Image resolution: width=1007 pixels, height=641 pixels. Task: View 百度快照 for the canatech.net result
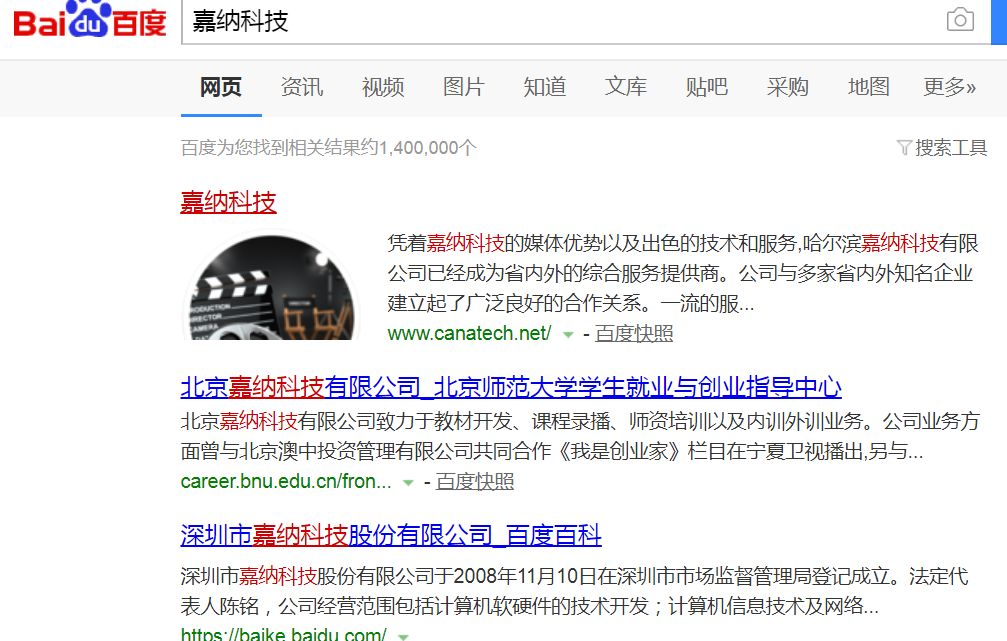pos(634,334)
